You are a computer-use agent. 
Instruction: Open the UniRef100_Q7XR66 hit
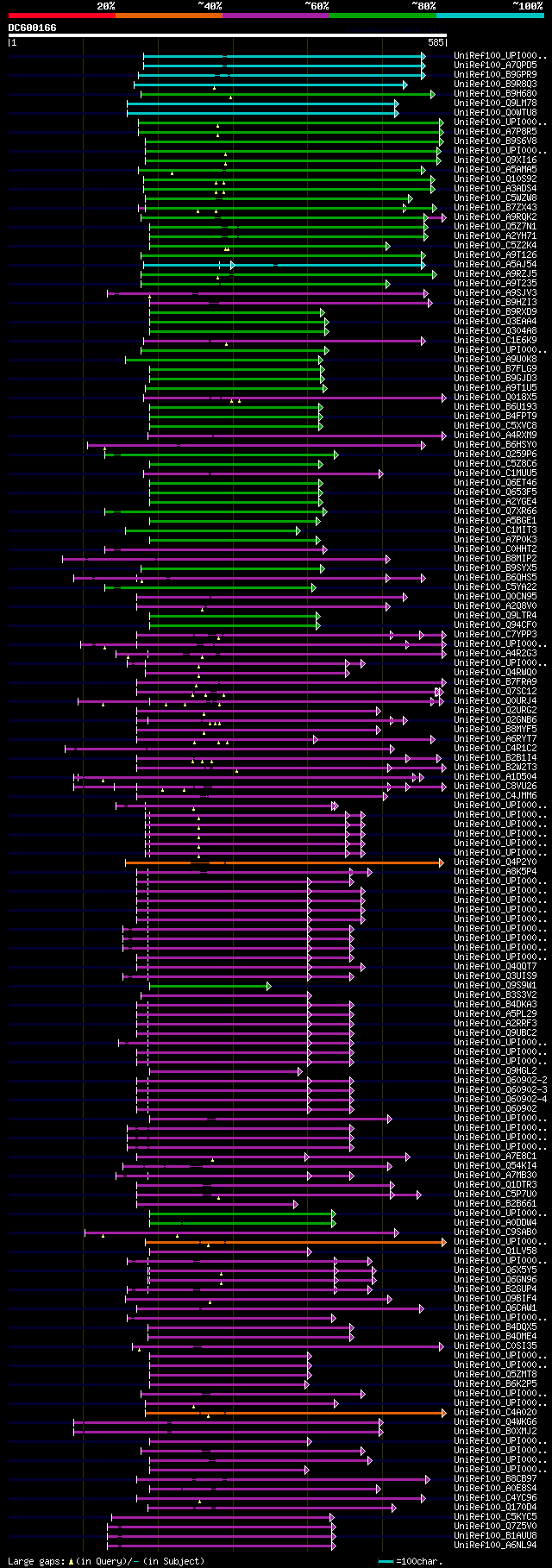495,511
